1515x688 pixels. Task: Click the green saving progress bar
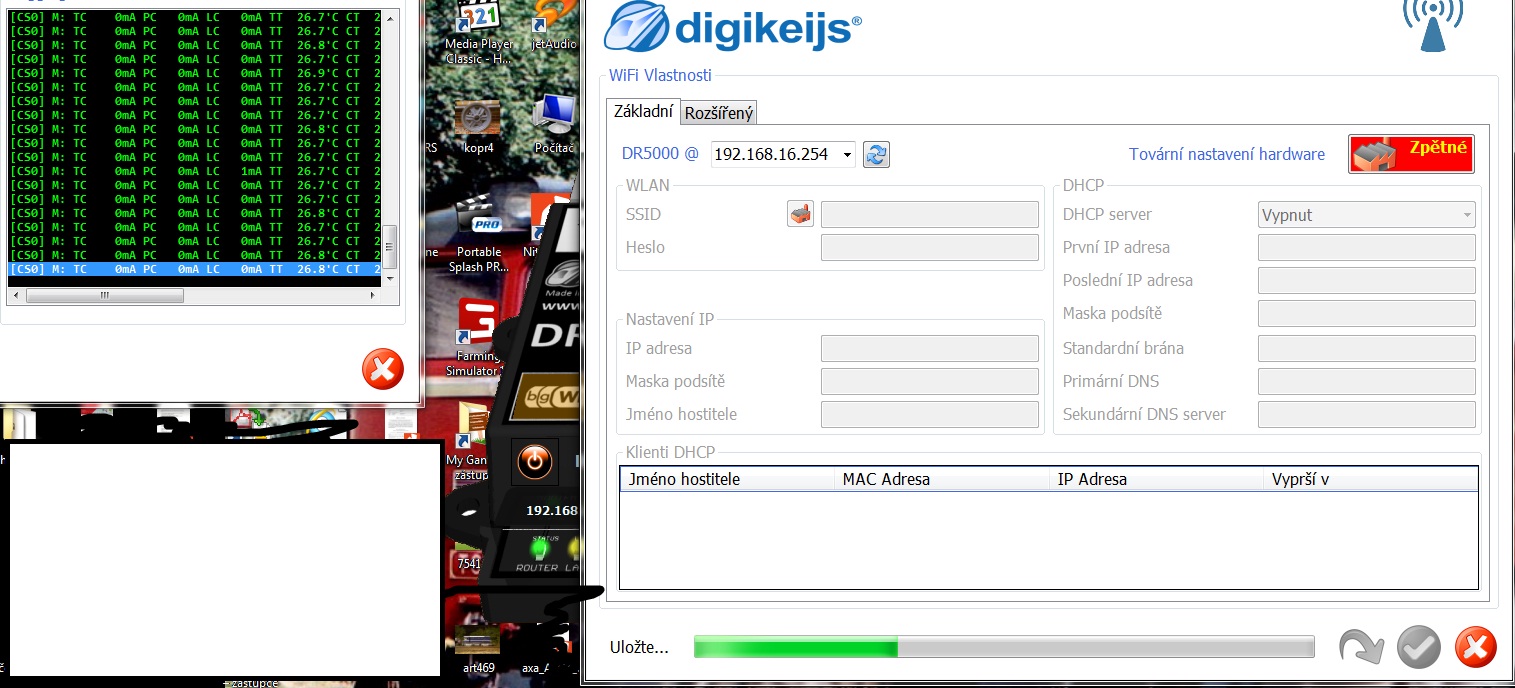point(1003,647)
